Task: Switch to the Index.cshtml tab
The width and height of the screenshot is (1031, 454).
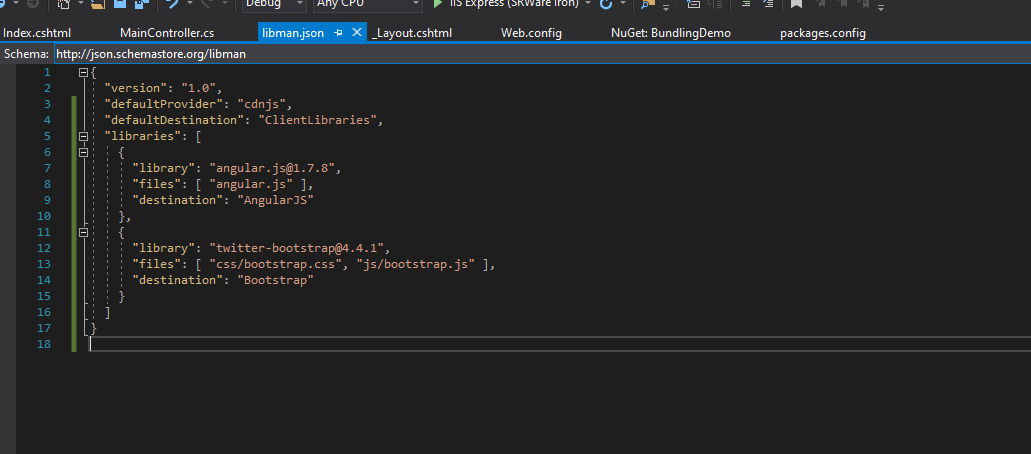Action: tap(37, 33)
